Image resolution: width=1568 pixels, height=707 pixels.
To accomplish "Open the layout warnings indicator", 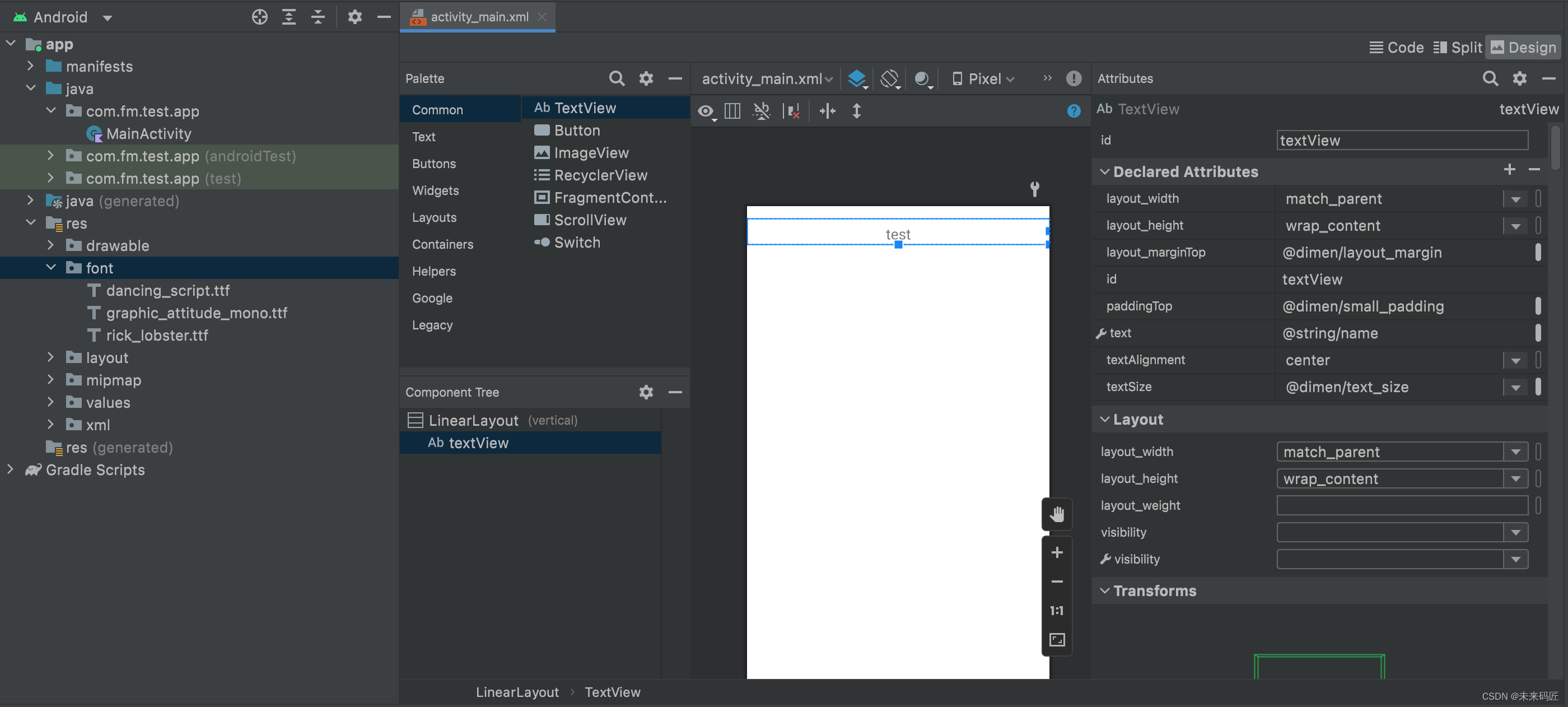I will 1073,78.
